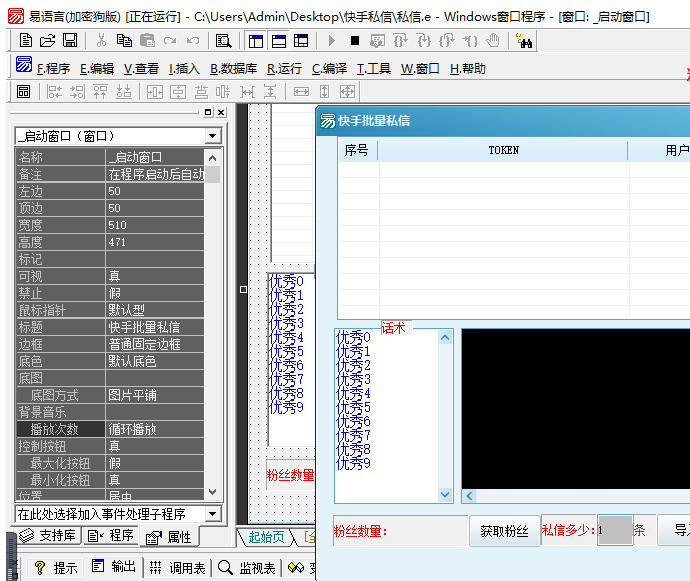Click the property panel float restore button
The width and height of the screenshot is (690, 581).
coord(208,113)
